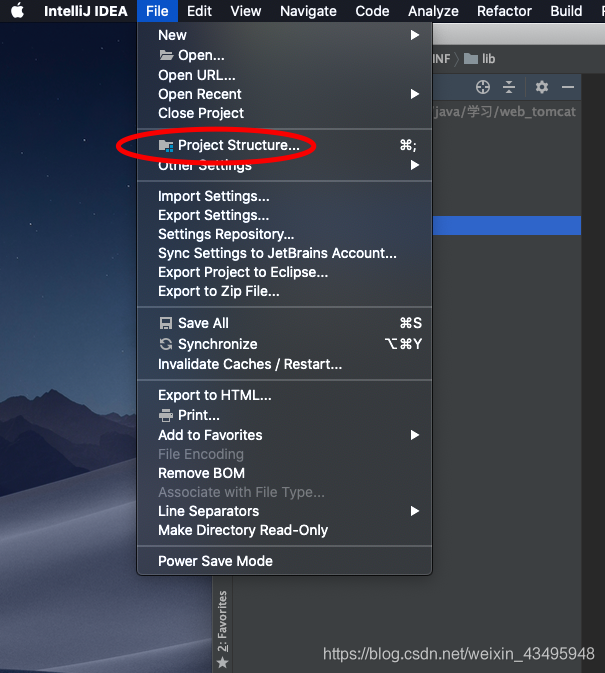Open the View menu
Screen dimensions: 605x673
[245, 11]
